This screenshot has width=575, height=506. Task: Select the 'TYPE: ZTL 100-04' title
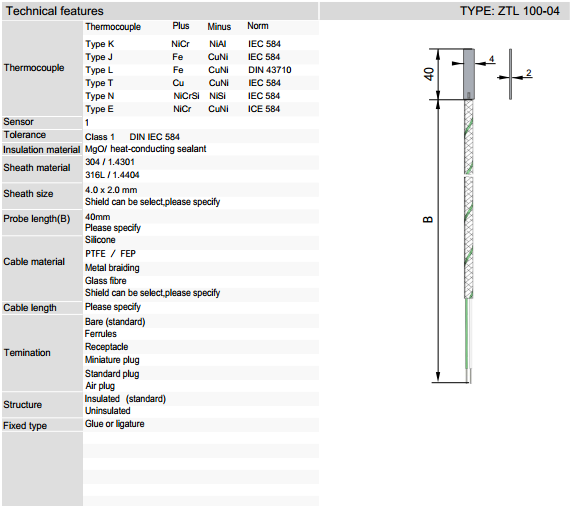coord(510,11)
